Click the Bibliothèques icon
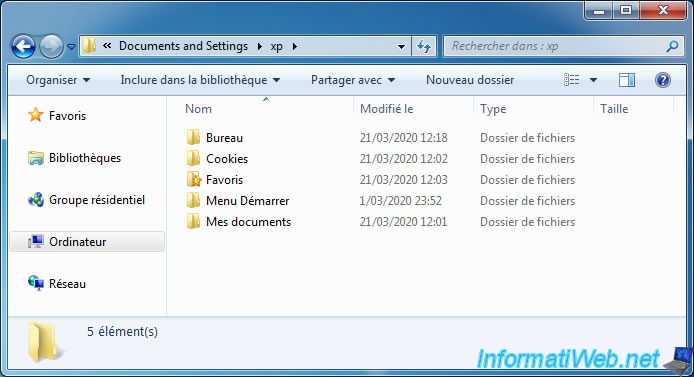The width and height of the screenshot is (694, 377). pos(35,158)
